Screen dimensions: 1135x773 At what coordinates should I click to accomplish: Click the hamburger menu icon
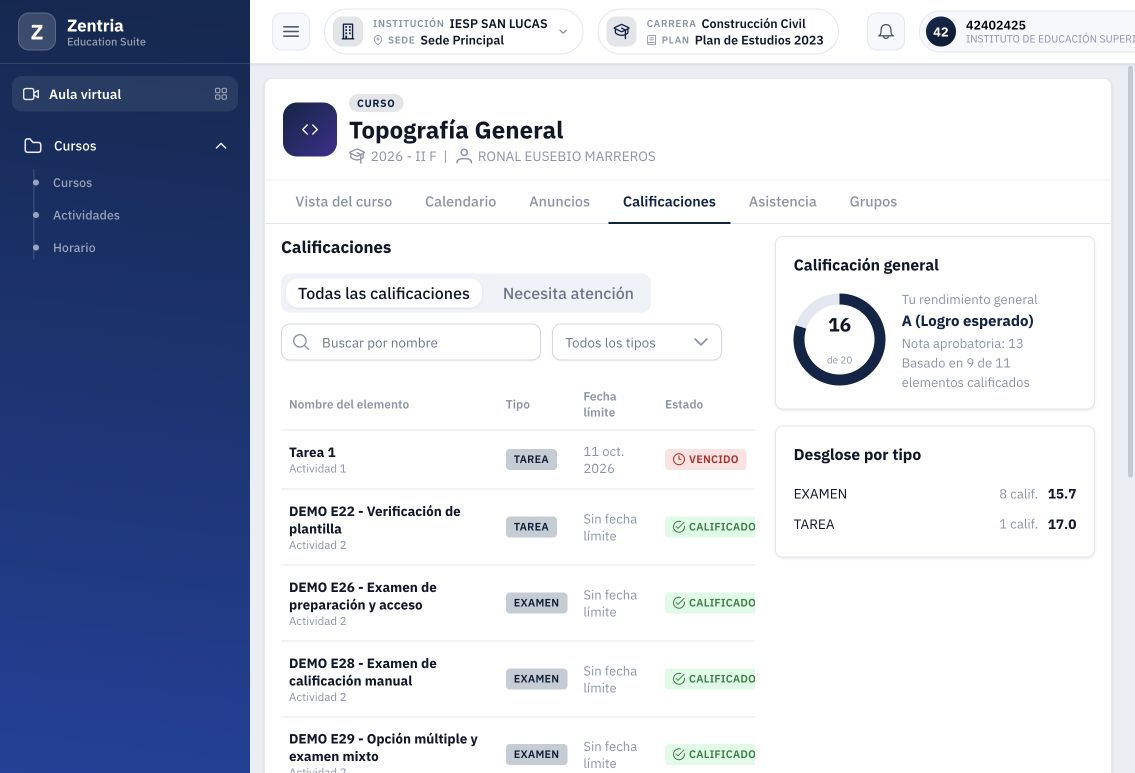point(291,32)
